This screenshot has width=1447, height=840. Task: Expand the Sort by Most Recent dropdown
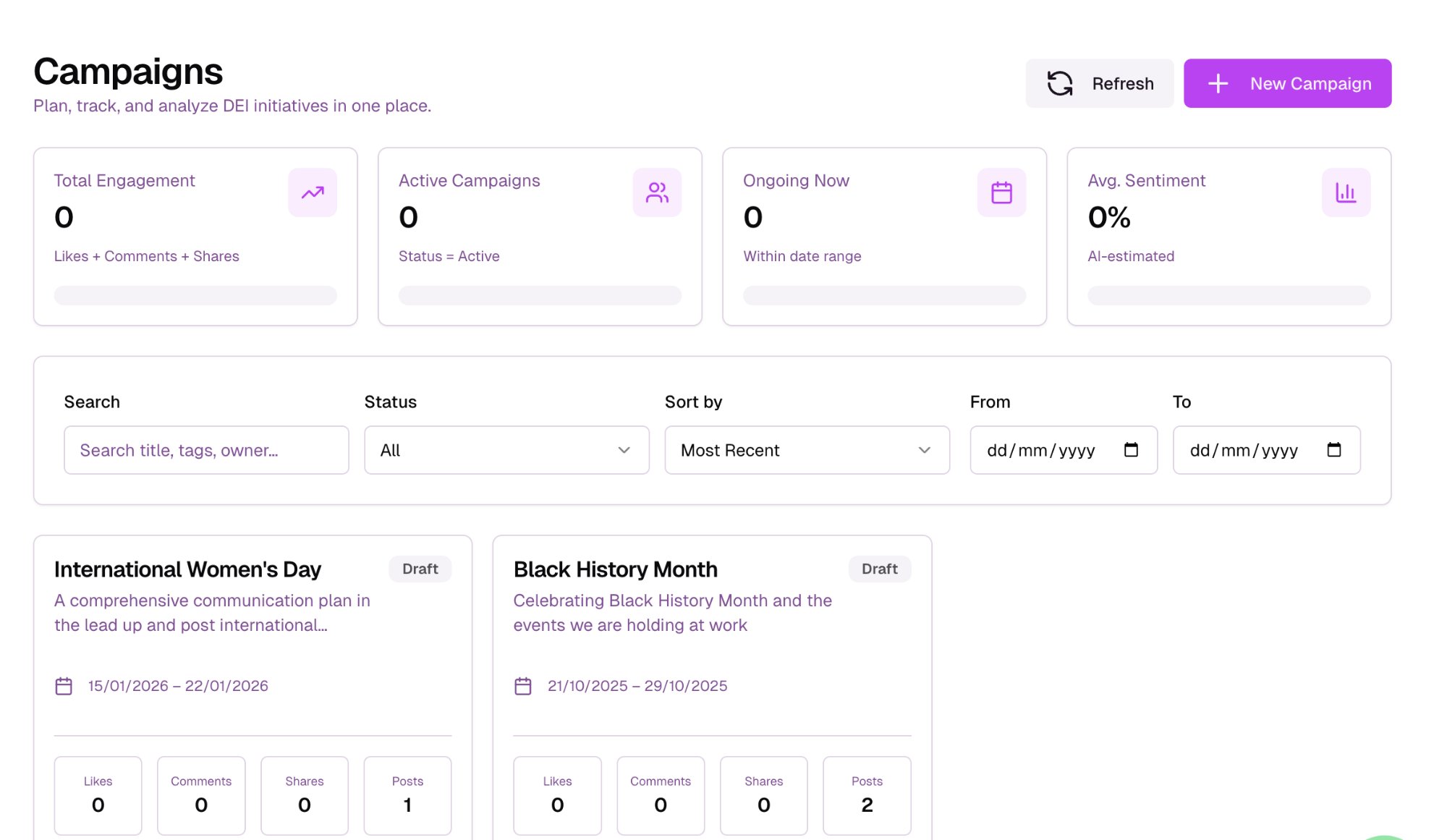pos(807,450)
